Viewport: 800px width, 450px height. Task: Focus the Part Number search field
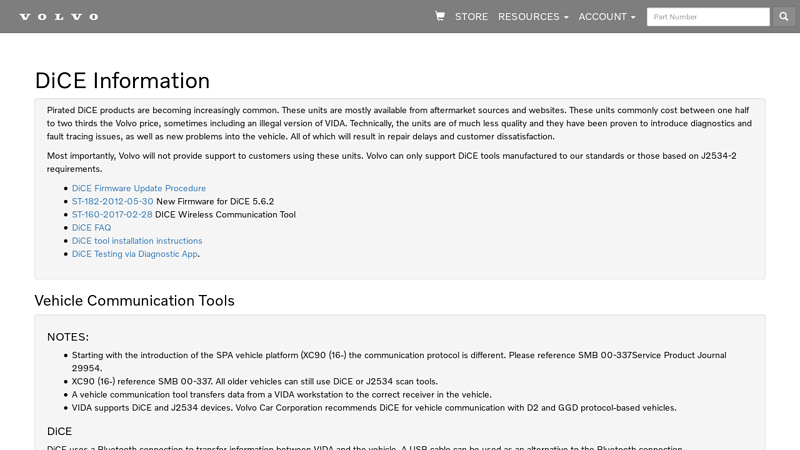(x=708, y=17)
